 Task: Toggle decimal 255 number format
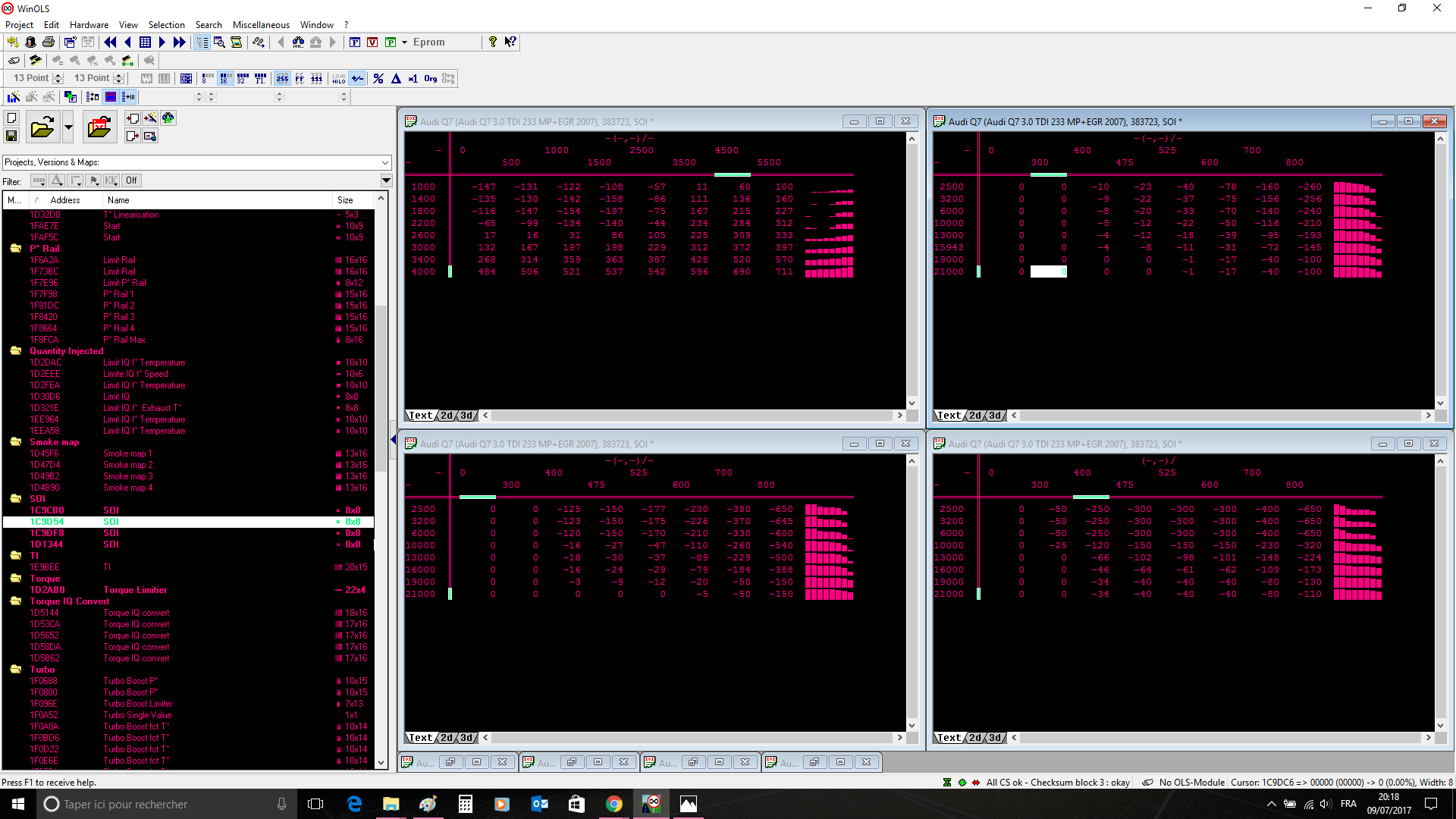pos(282,78)
